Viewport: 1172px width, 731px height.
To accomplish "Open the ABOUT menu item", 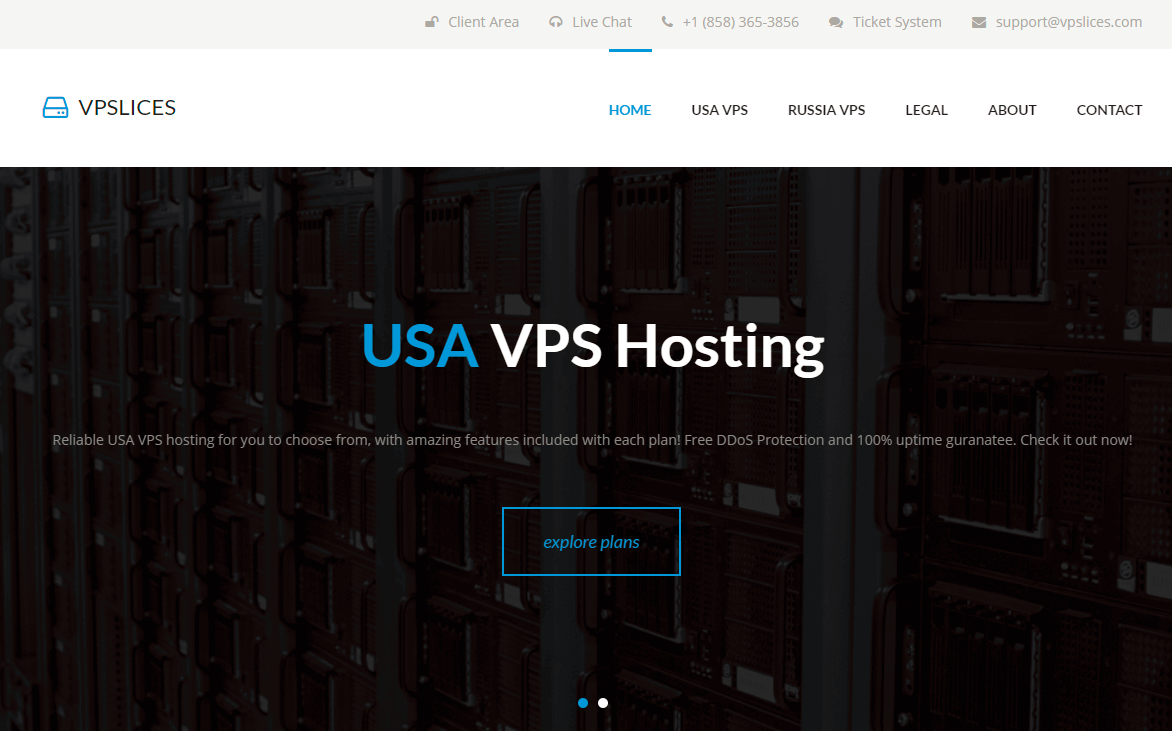I will (x=1012, y=110).
